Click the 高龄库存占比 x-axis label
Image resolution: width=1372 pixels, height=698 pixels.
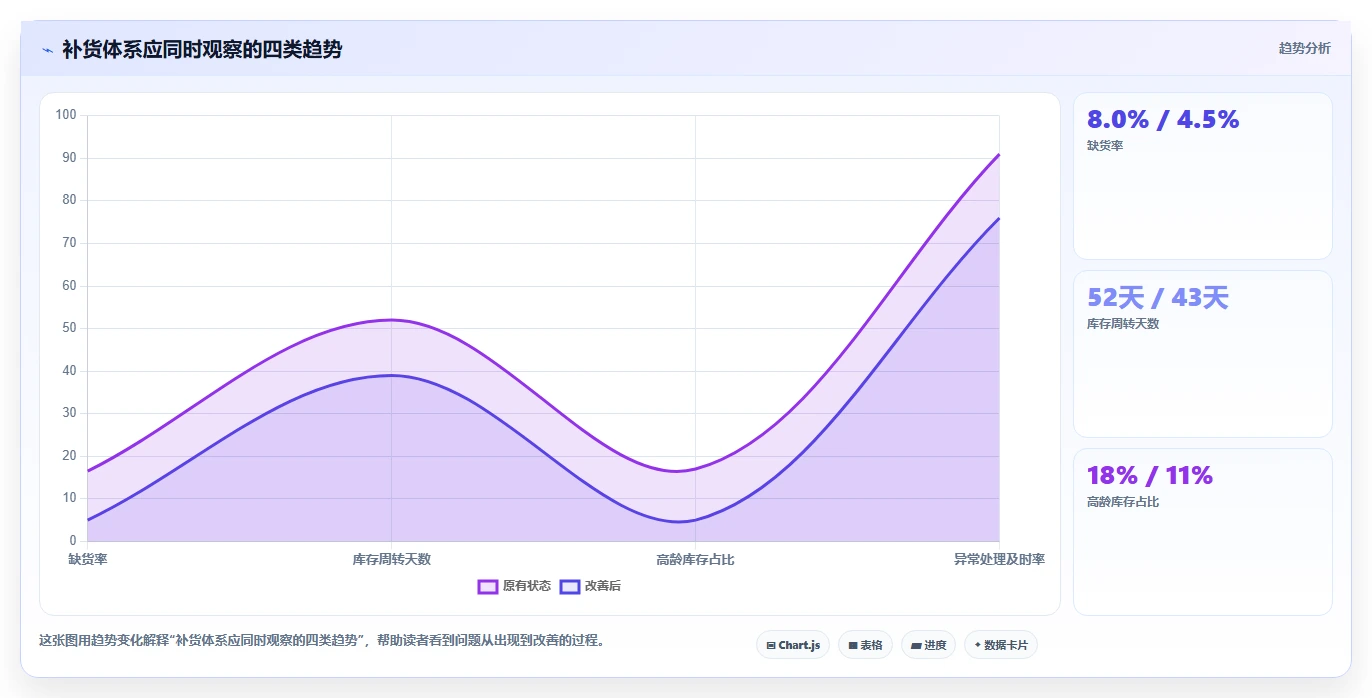click(695, 560)
